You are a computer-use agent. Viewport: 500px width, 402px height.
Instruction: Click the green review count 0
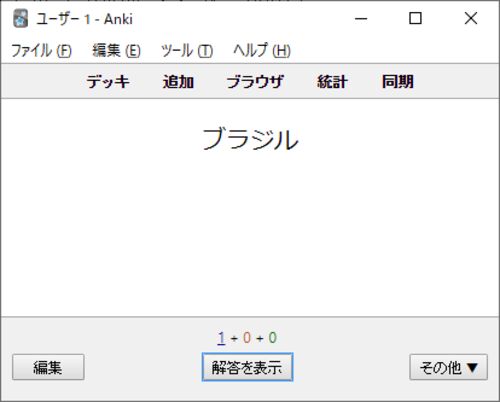pyautogui.click(x=273, y=338)
